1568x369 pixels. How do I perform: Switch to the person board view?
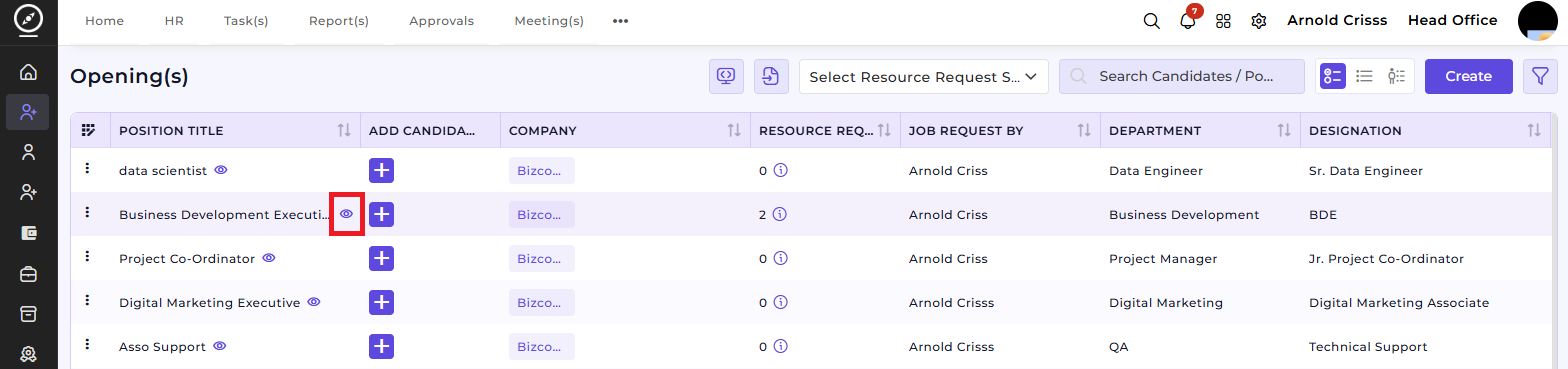coord(1396,76)
